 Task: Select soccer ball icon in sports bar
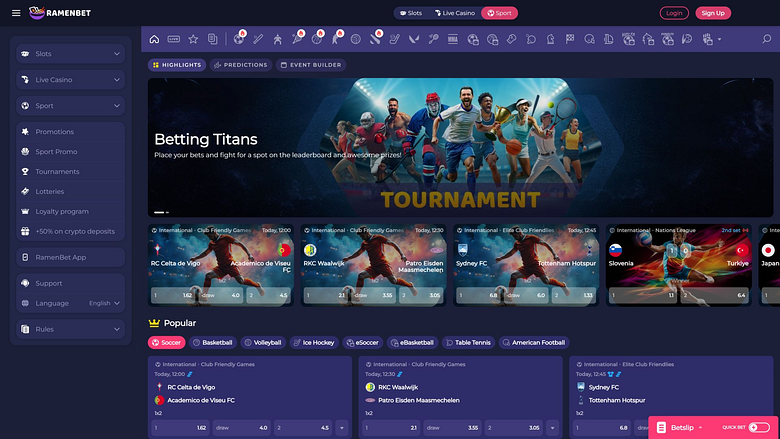point(239,39)
